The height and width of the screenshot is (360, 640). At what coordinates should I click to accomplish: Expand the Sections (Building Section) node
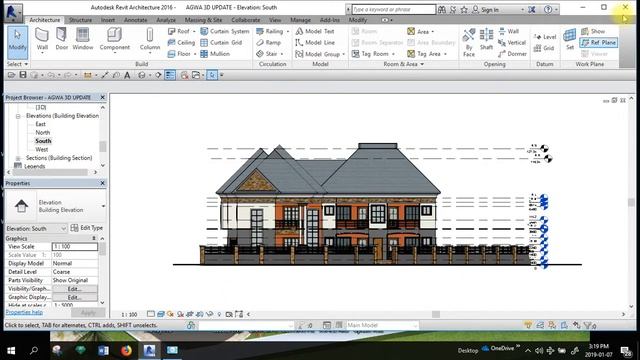18,158
